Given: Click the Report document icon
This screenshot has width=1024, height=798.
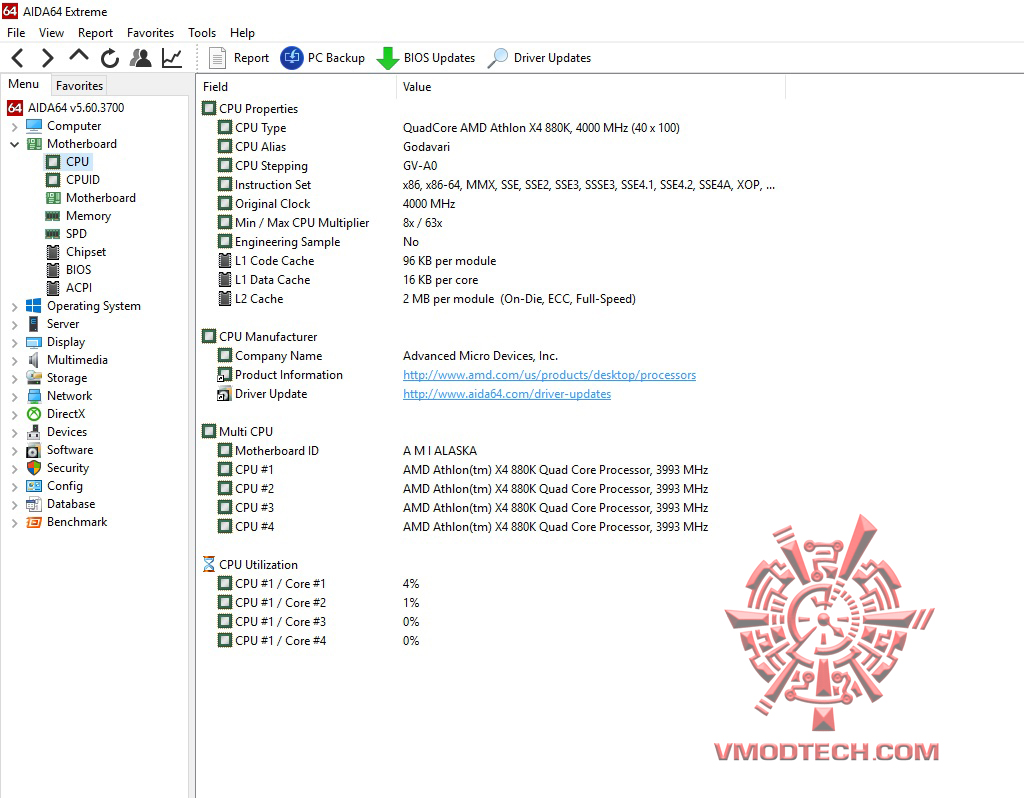Looking at the screenshot, I should click(217, 58).
